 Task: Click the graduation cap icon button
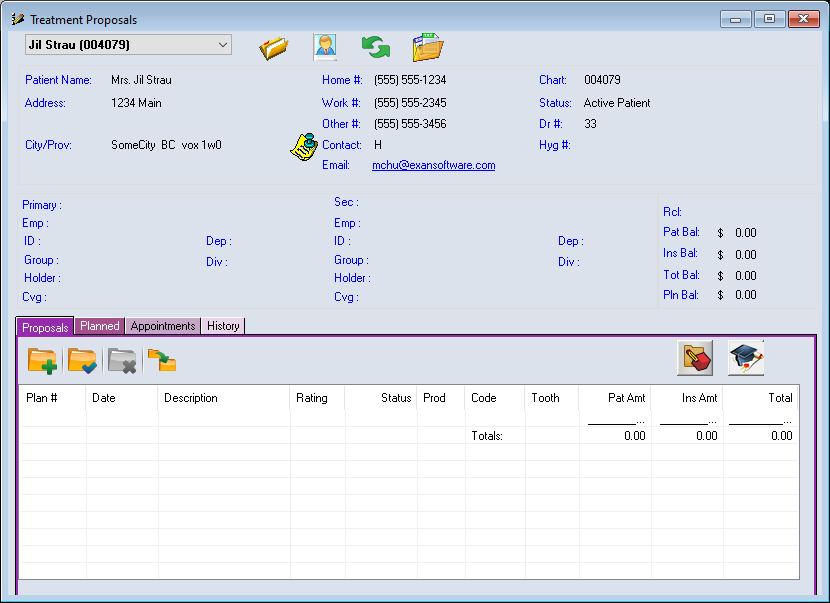point(746,358)
